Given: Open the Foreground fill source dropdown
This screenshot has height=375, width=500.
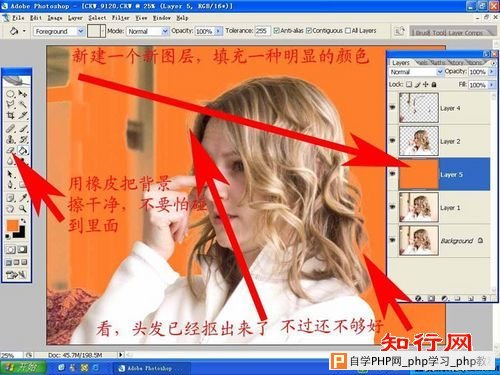Looking at the screenshot, I should coord(58,31).
